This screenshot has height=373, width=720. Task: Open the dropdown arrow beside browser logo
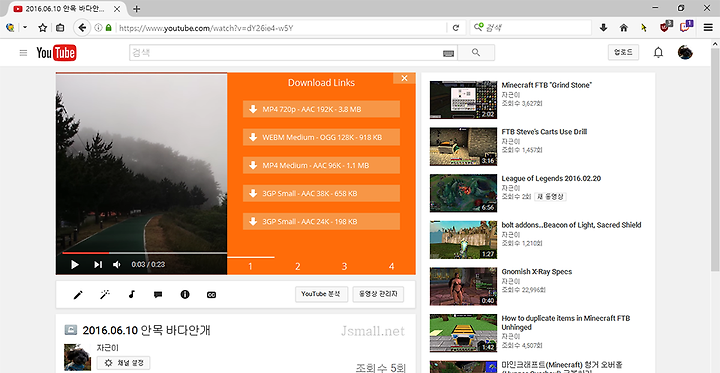pyautogui.click(x=24, y=28)
